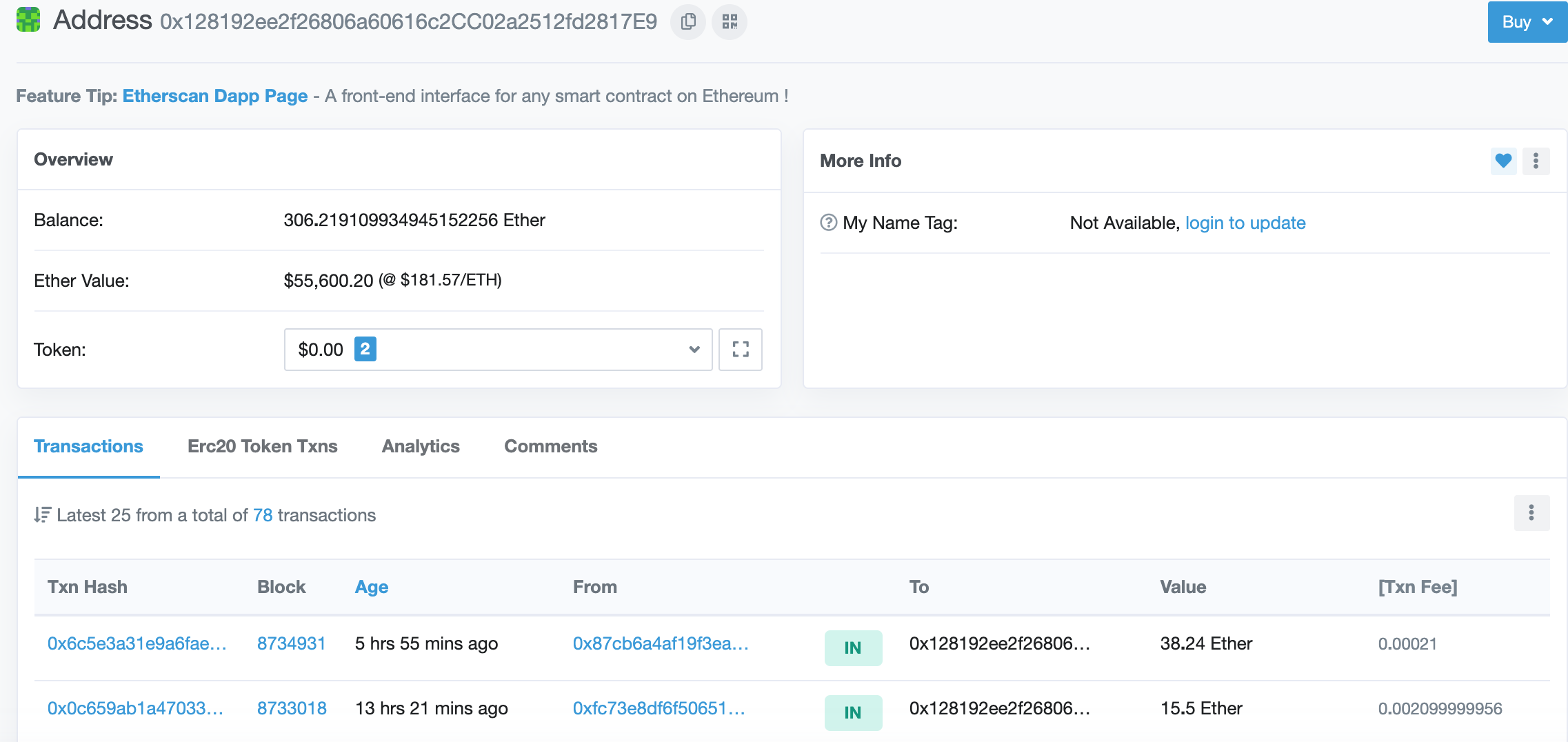The image size is (1568, 742).
Task: Open full token holdings view icon
Action: [741, 350]
